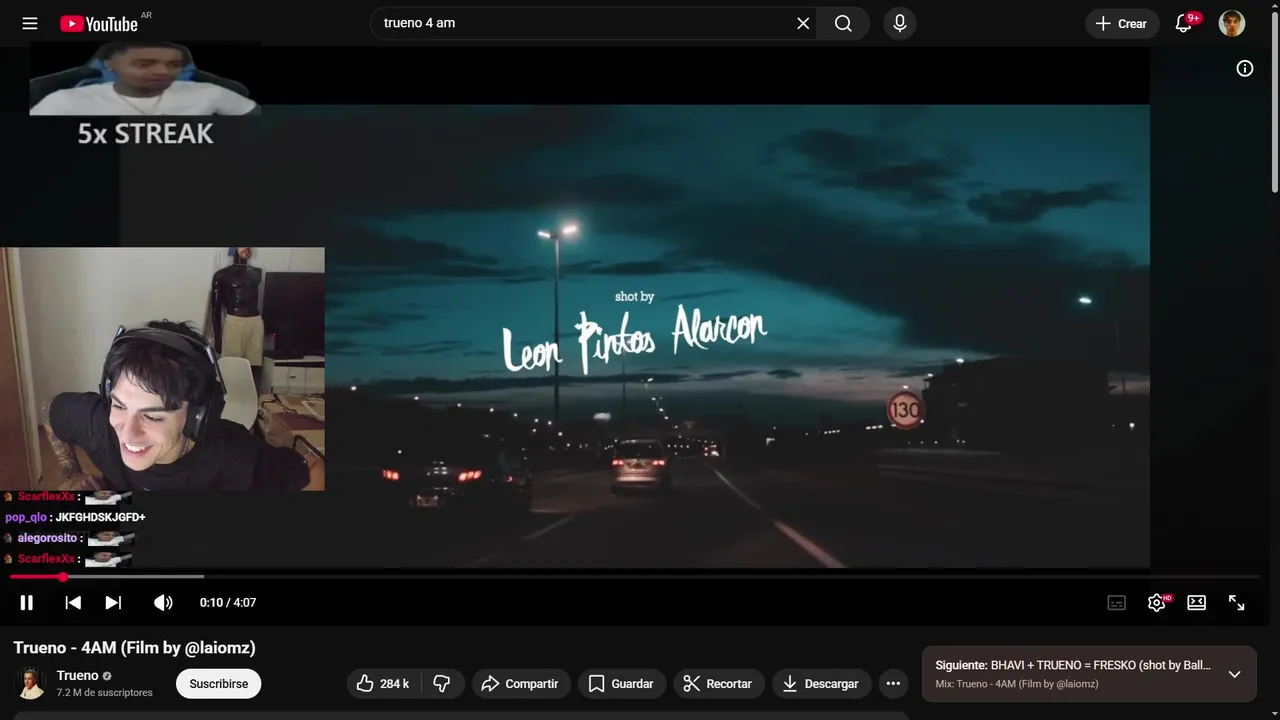Clip the video with Recortar
Screen dimensions: 1280x720
[x=718, y=684]
